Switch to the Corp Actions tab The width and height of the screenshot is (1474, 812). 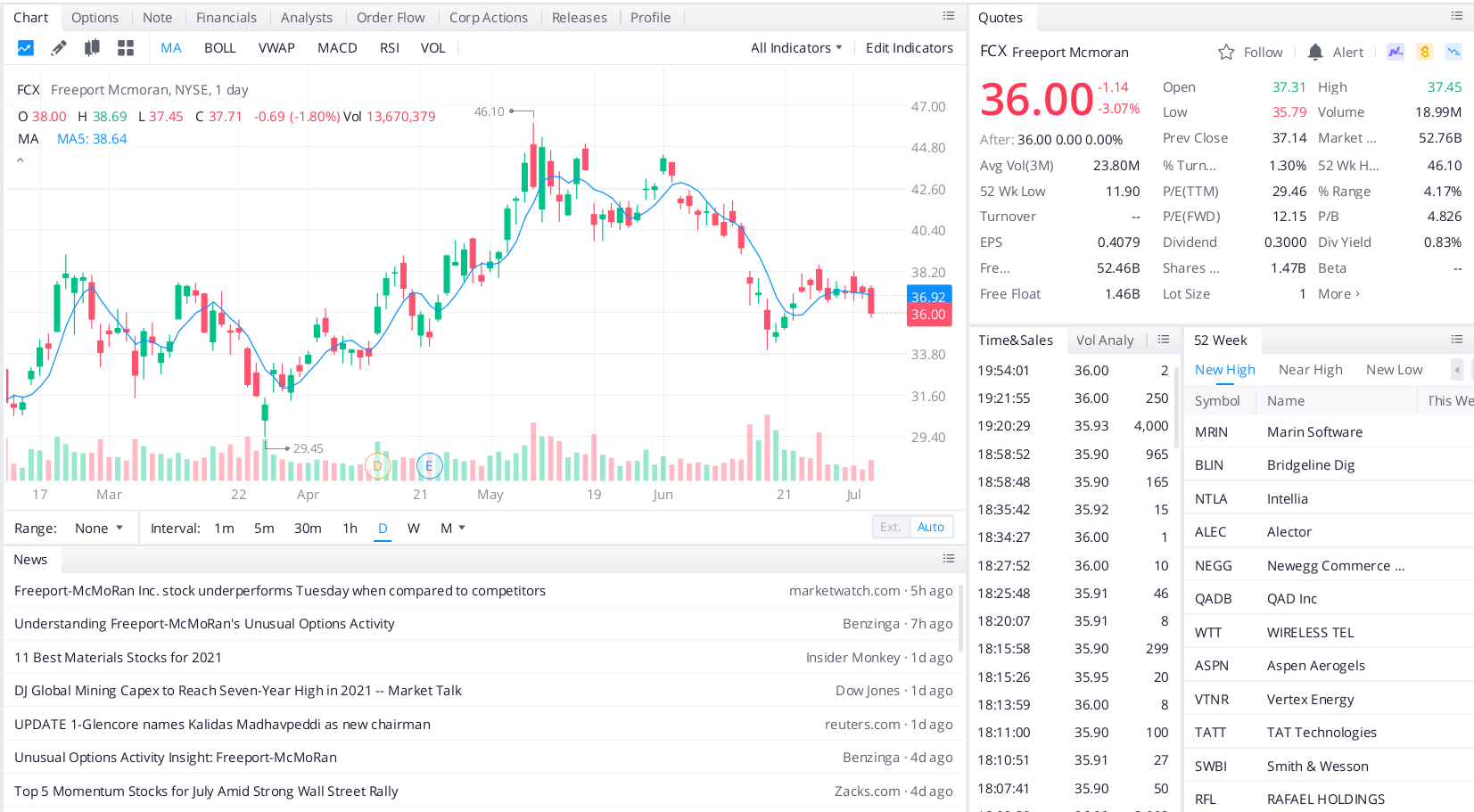[489, 18]
